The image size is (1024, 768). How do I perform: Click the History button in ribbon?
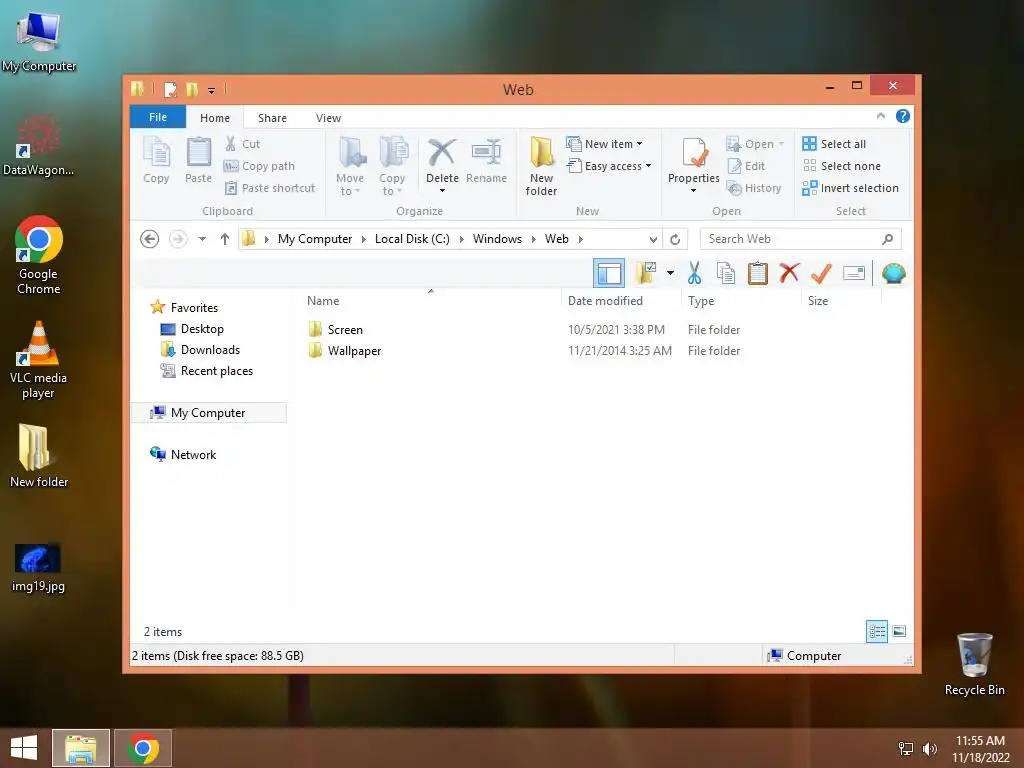754,188
